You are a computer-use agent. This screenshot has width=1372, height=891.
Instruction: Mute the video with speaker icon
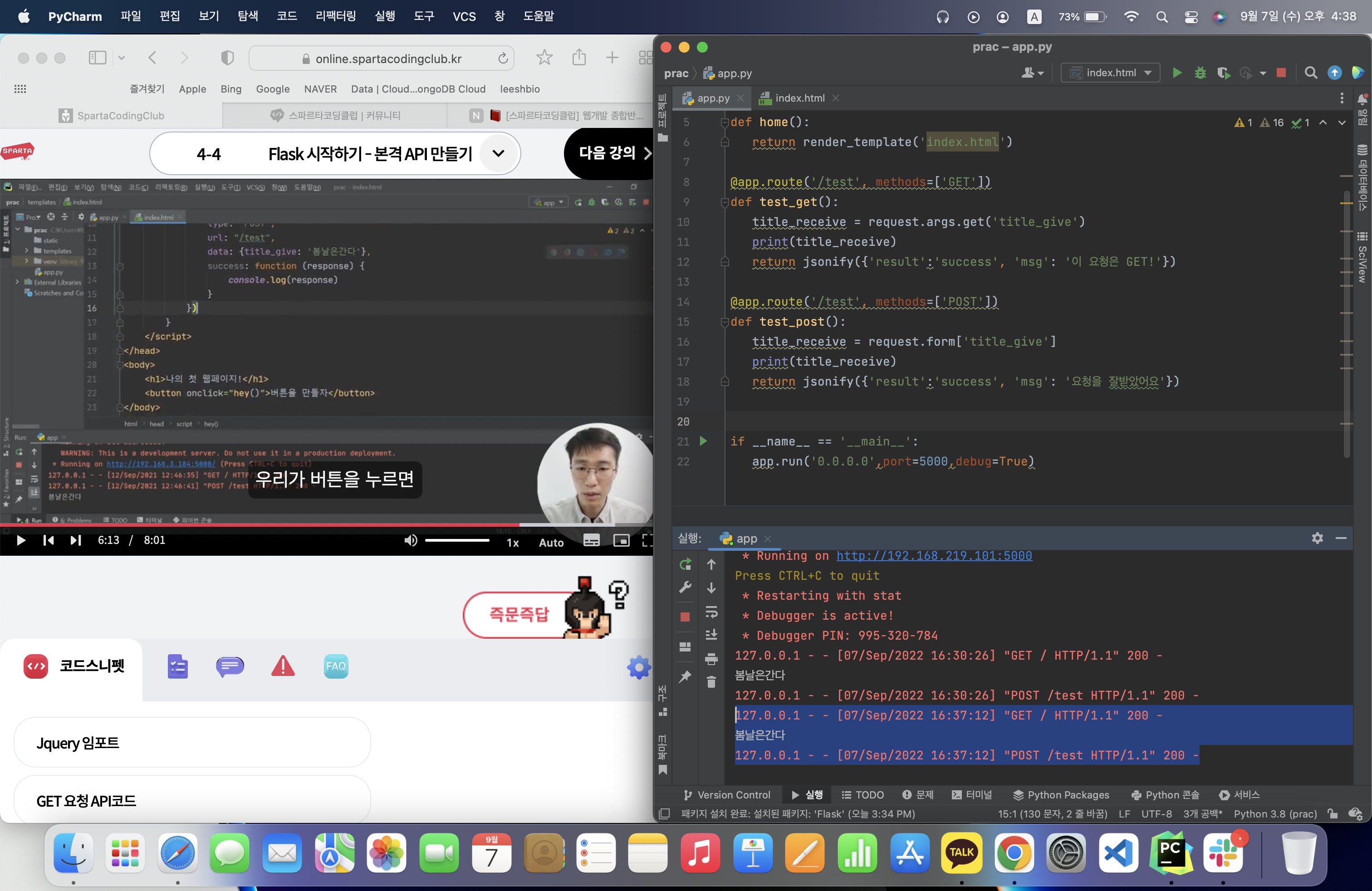(411, 541)
